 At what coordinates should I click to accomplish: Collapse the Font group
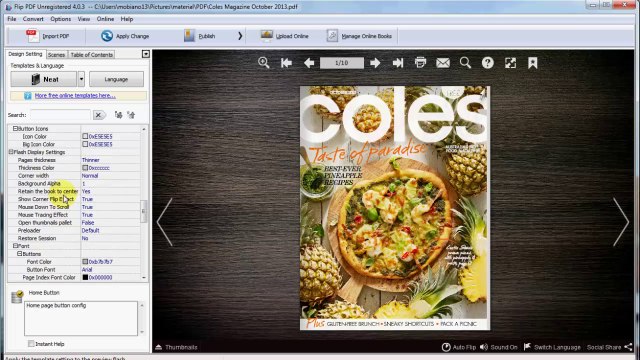coord(15,246)
